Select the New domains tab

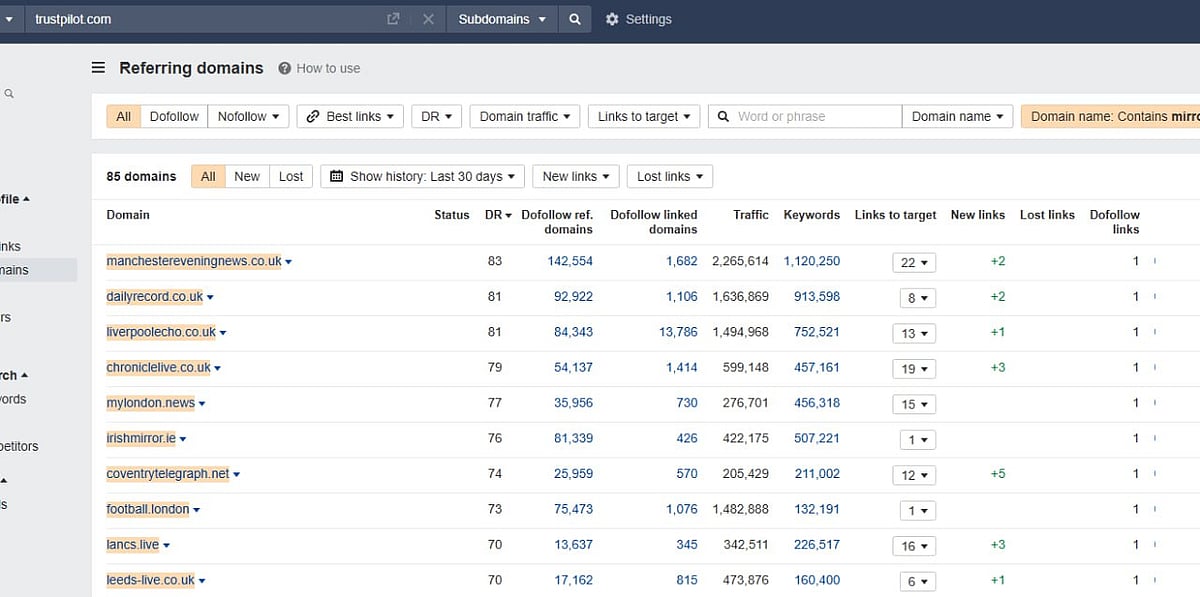247,176
